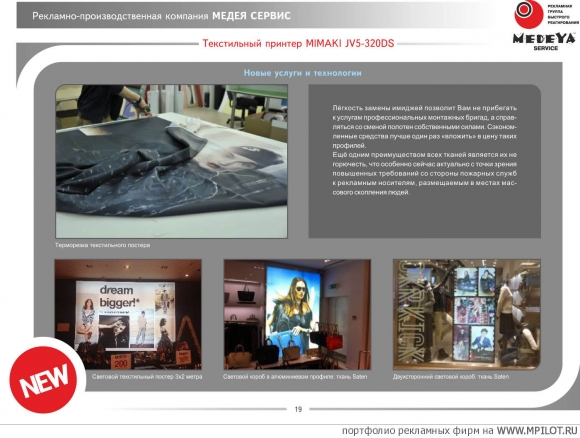Click caption Двухсторонний световой короб
Viewport: 580px width, 438px height.
coord(451,377)
